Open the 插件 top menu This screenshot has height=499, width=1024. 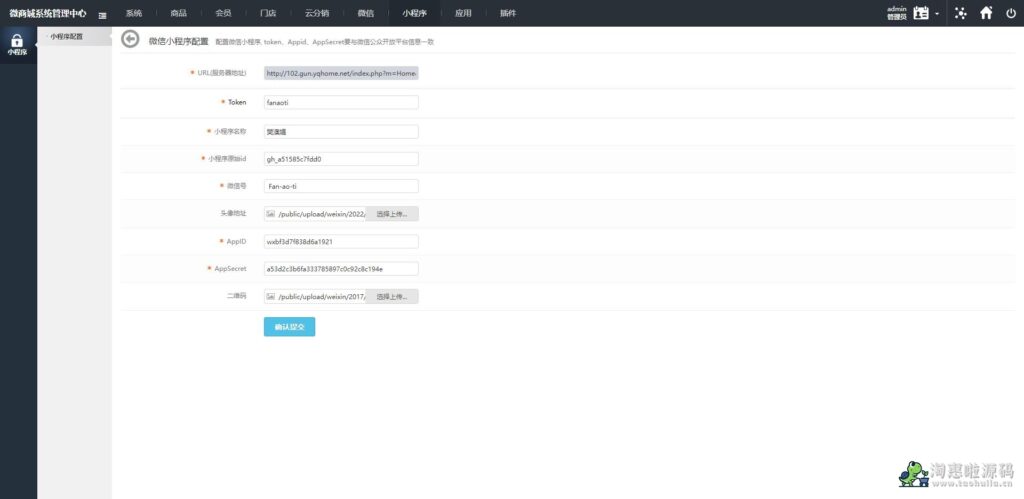click(507, 13)
